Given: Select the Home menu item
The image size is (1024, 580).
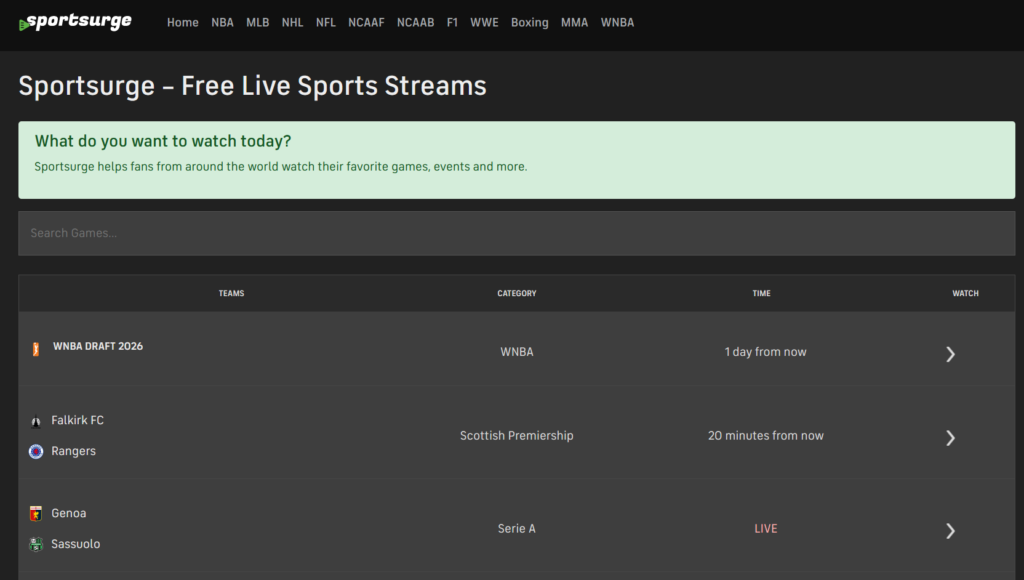Looking at the screenshot, I should pos(182,21).
